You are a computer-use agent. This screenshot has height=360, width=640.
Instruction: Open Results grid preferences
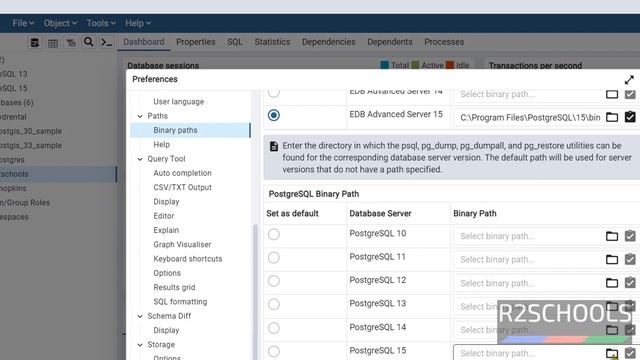[x=174, y=287]
